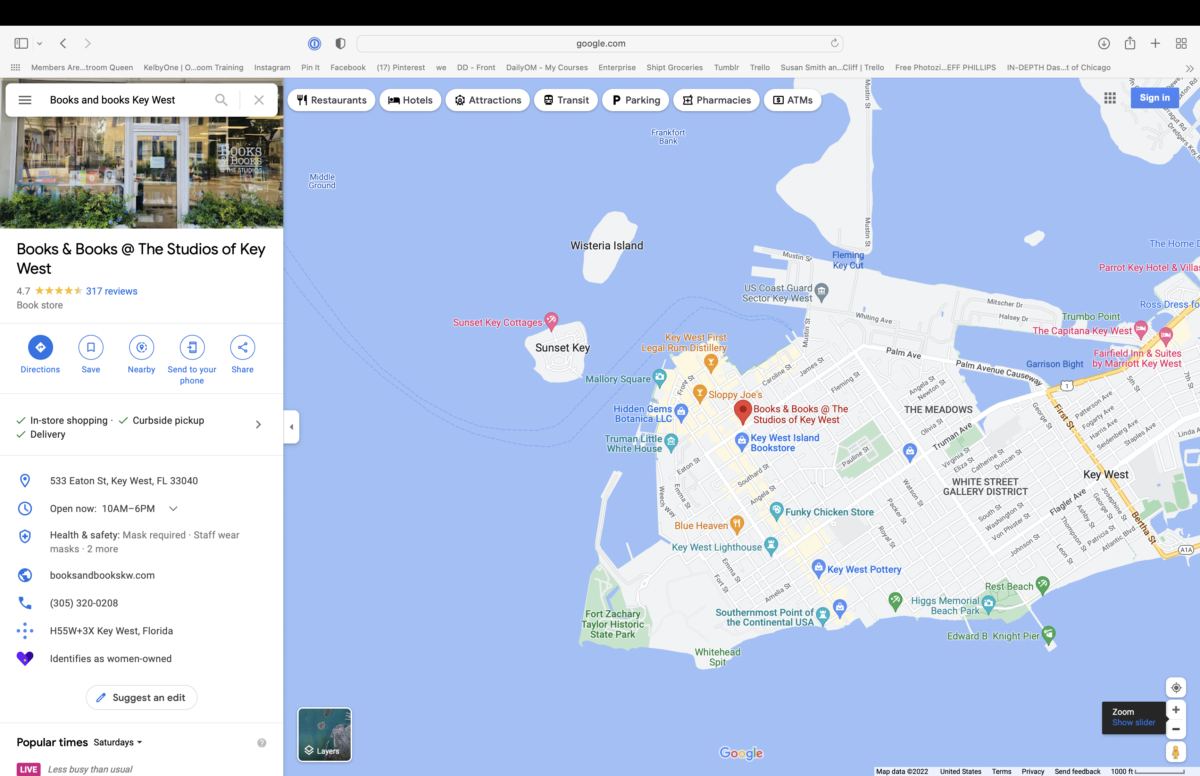This screenshot has height=776, width=1200.
Task: Click the search magnifier icon
Action: (221, 100)
